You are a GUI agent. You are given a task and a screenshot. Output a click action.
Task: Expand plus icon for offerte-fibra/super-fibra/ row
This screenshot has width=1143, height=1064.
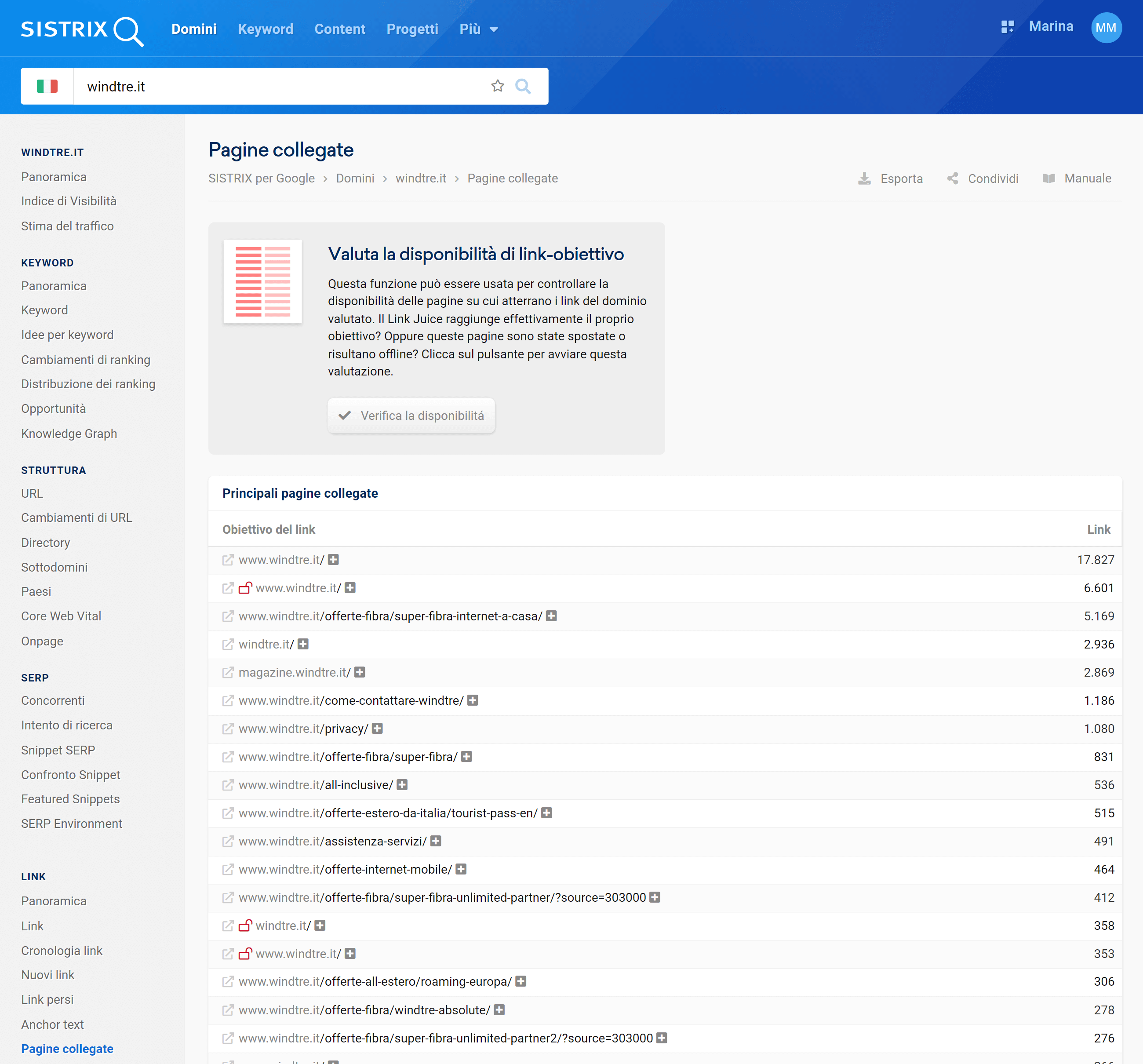coord(467,757)
